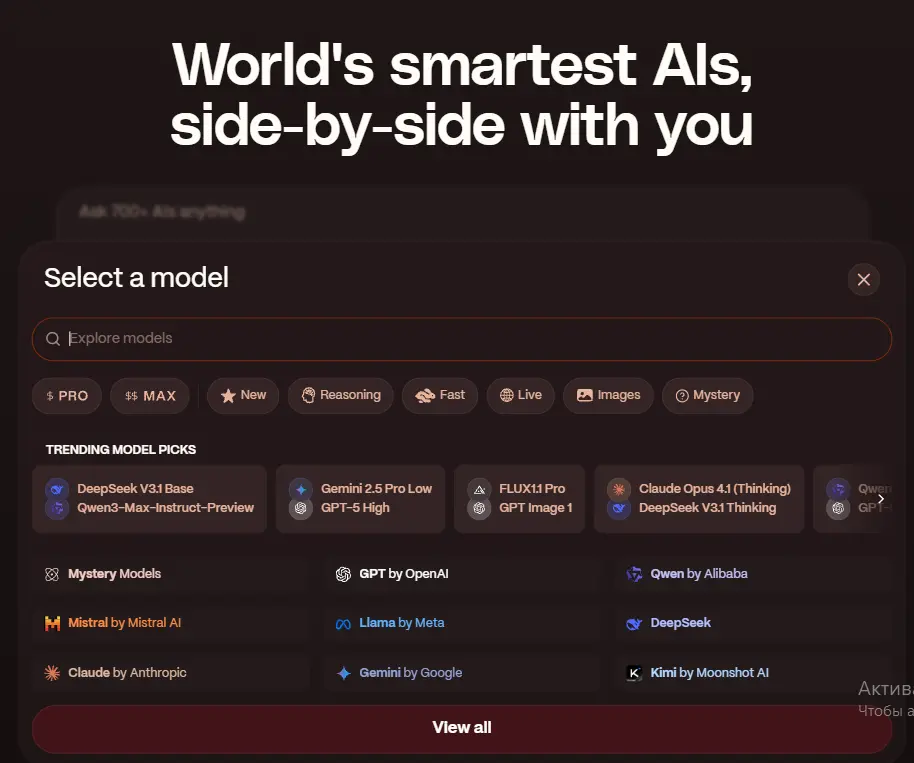This screenshot has width=914, height=763.
Task: Click the Gemini sparkle icon by Google
Action: 344,673
